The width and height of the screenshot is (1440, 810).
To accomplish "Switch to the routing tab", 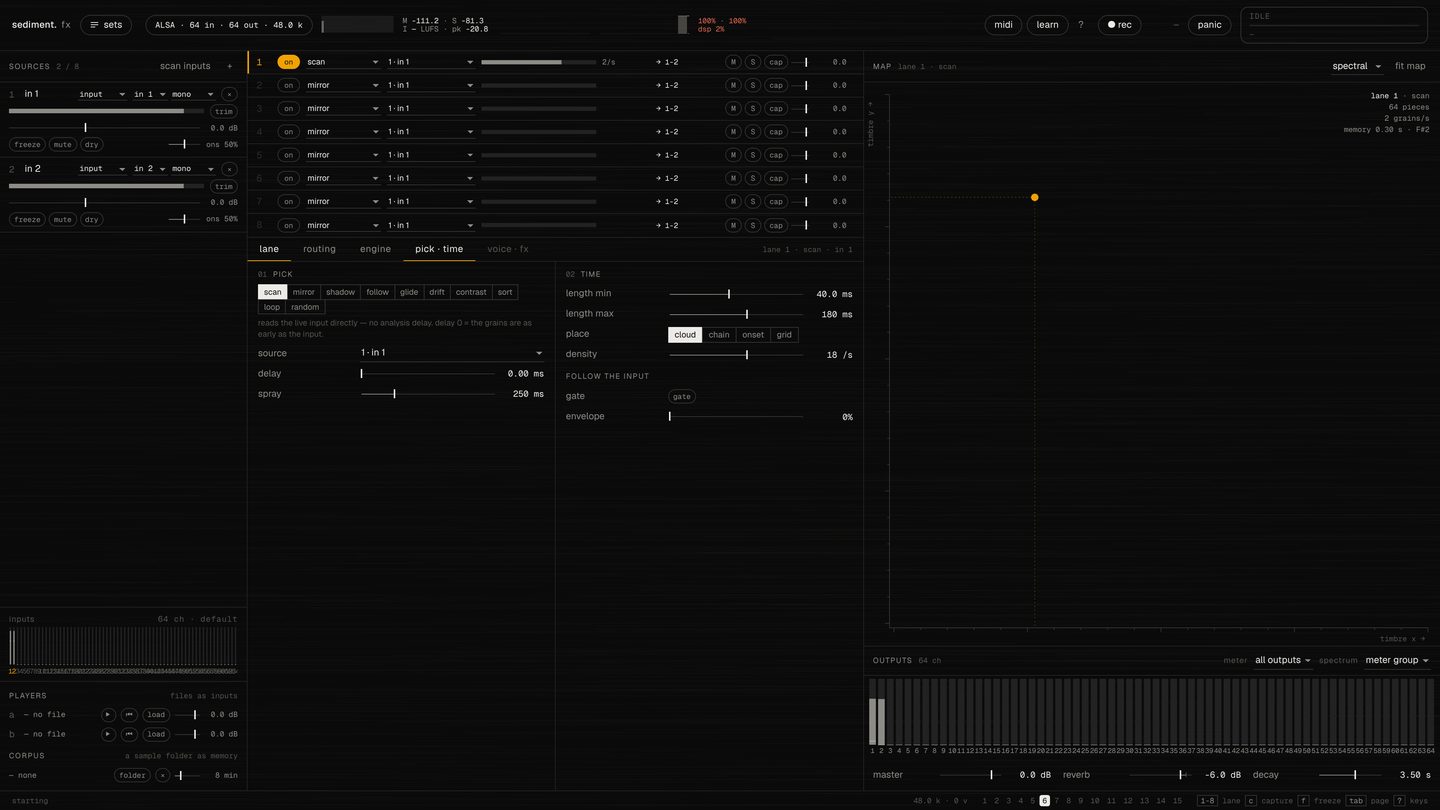I will [x=320, y=249].
